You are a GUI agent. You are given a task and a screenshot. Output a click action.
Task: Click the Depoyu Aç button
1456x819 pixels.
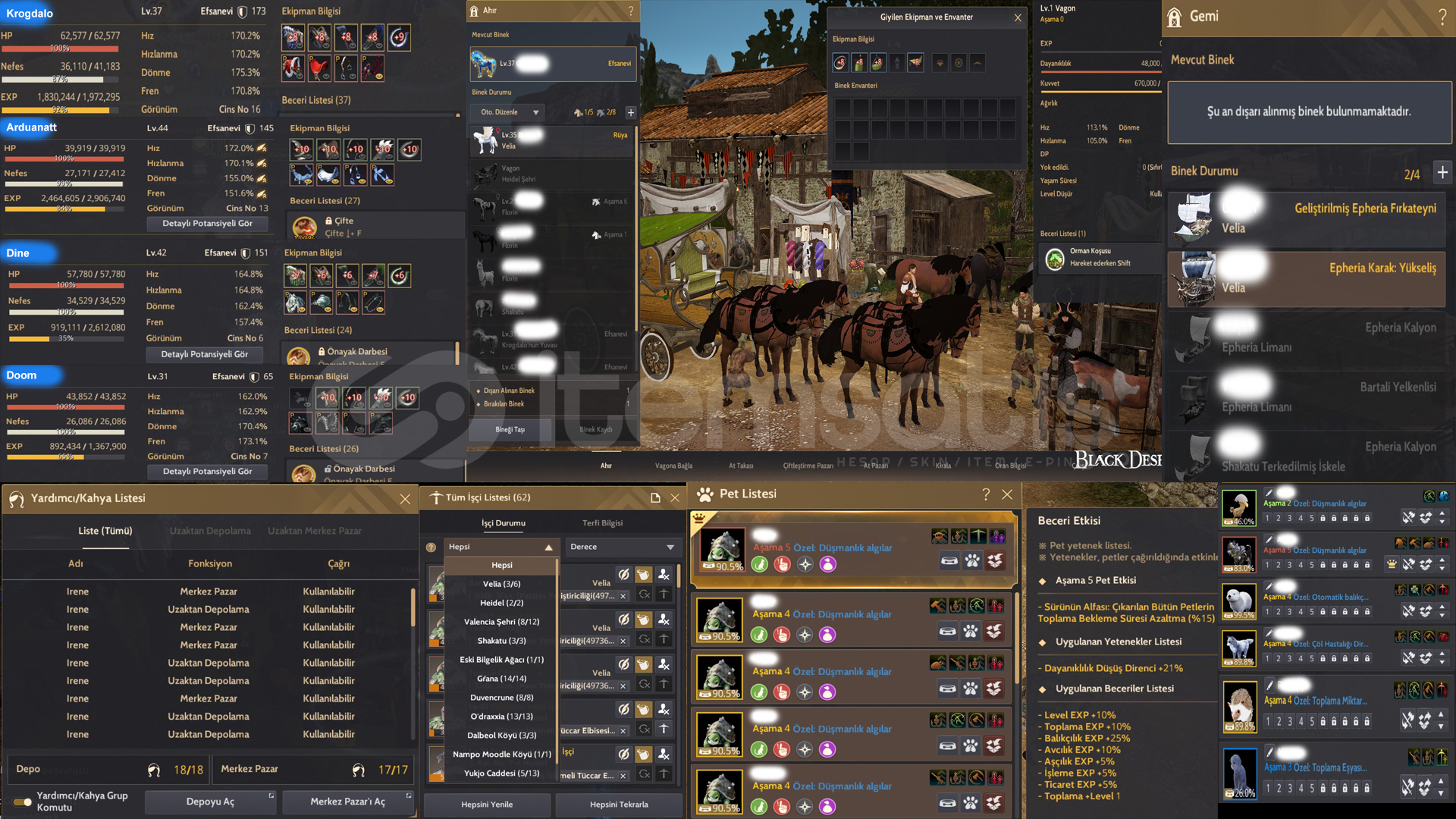210,802
